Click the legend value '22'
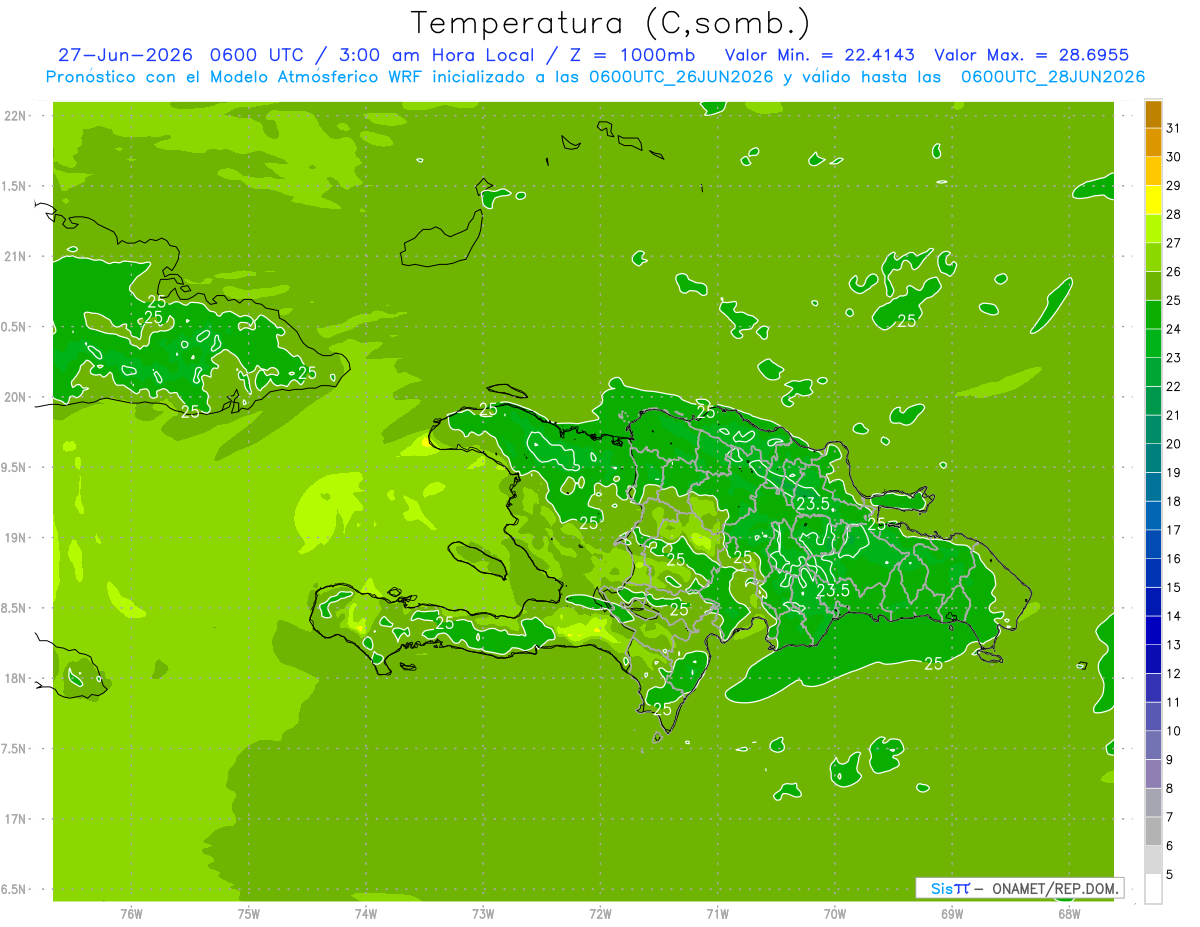 pyautogui.click(x=1173, y=386)
